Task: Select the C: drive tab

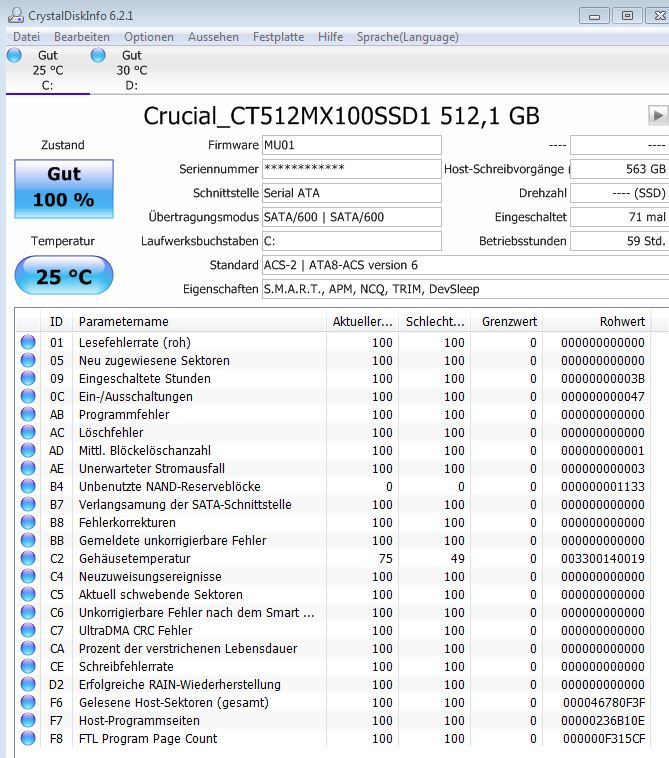Action: (x=47, y=70)
